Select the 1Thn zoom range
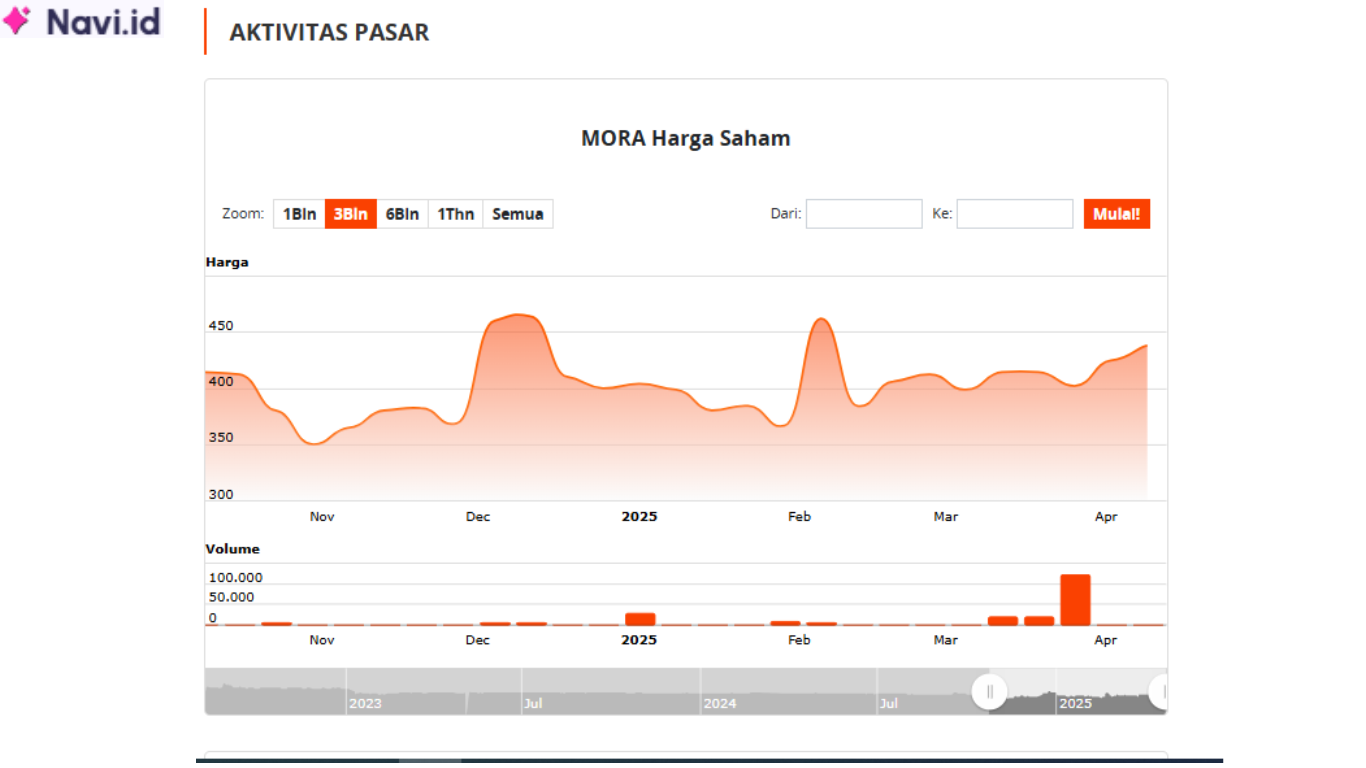 [456, 214]
